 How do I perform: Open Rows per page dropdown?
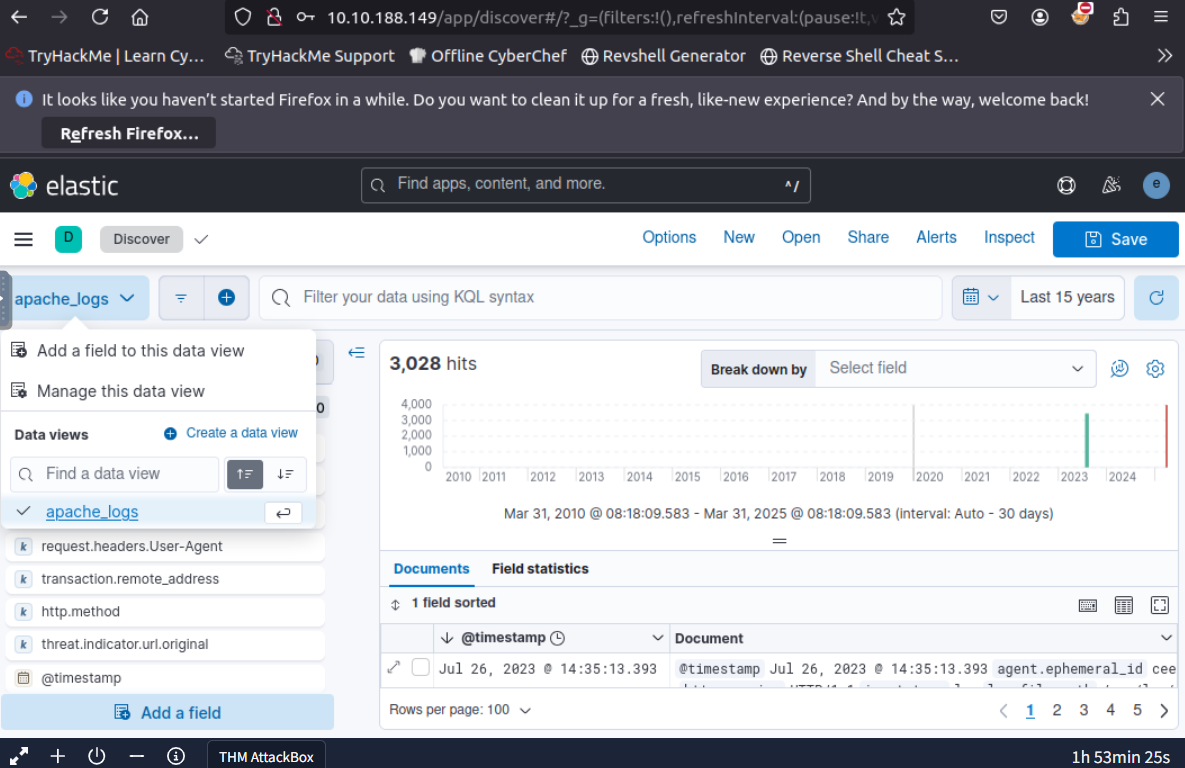tap(460, 710)
